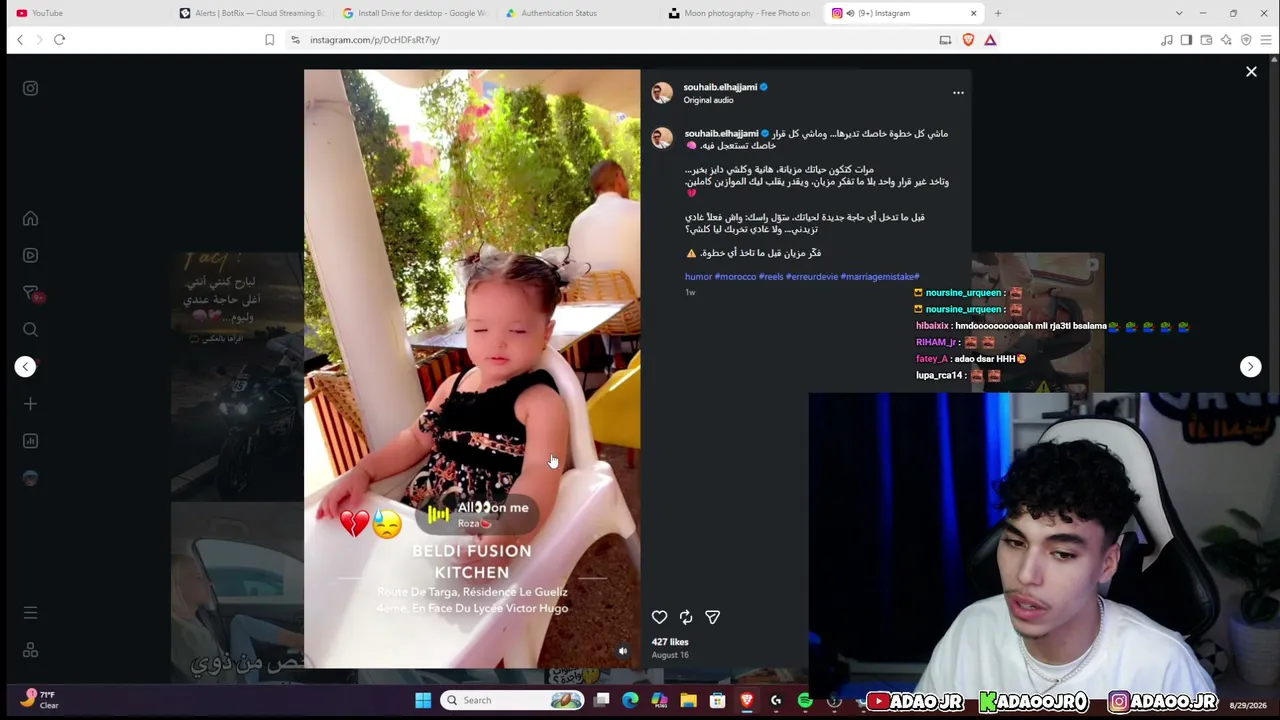Switch to Authentication Status tab
1280x720 pixels.
click(x=577, y=13)
